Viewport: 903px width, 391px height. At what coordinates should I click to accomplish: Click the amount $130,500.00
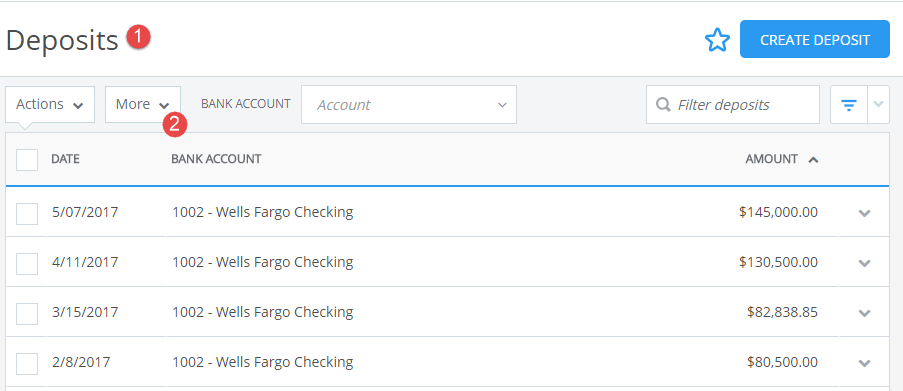[x=779, y=263]
